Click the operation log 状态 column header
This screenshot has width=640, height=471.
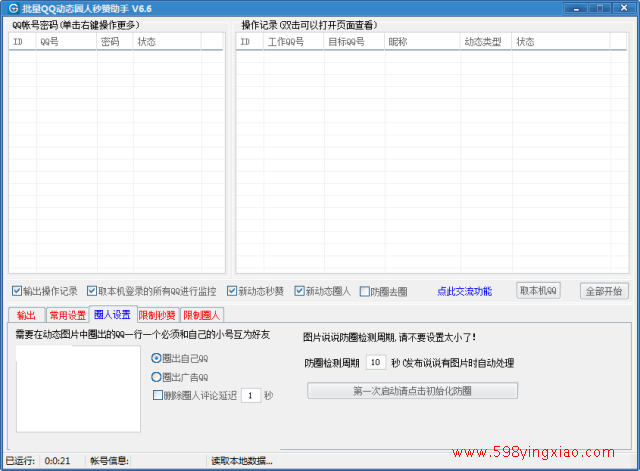point(561,42)
